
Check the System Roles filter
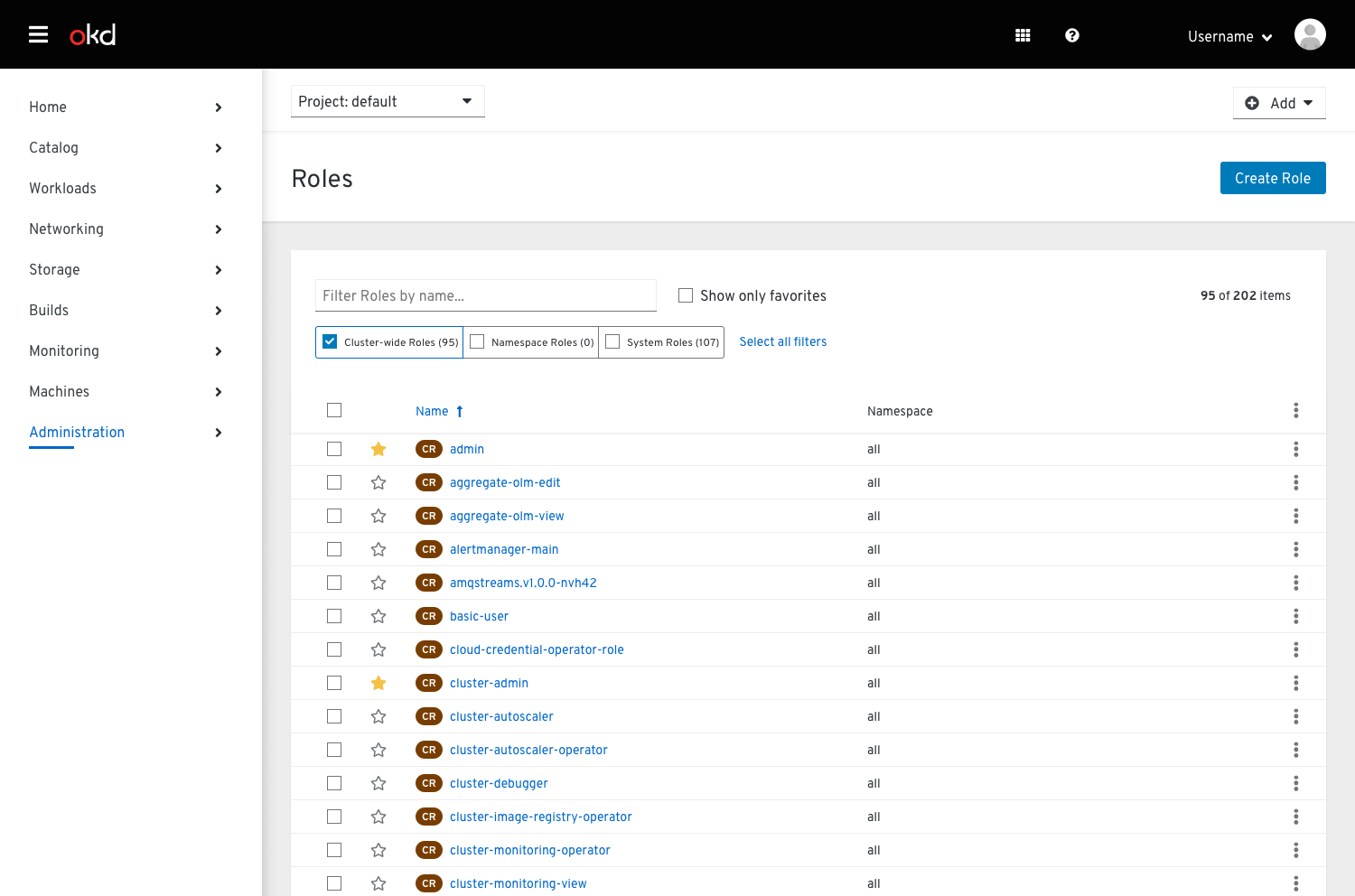612,341
